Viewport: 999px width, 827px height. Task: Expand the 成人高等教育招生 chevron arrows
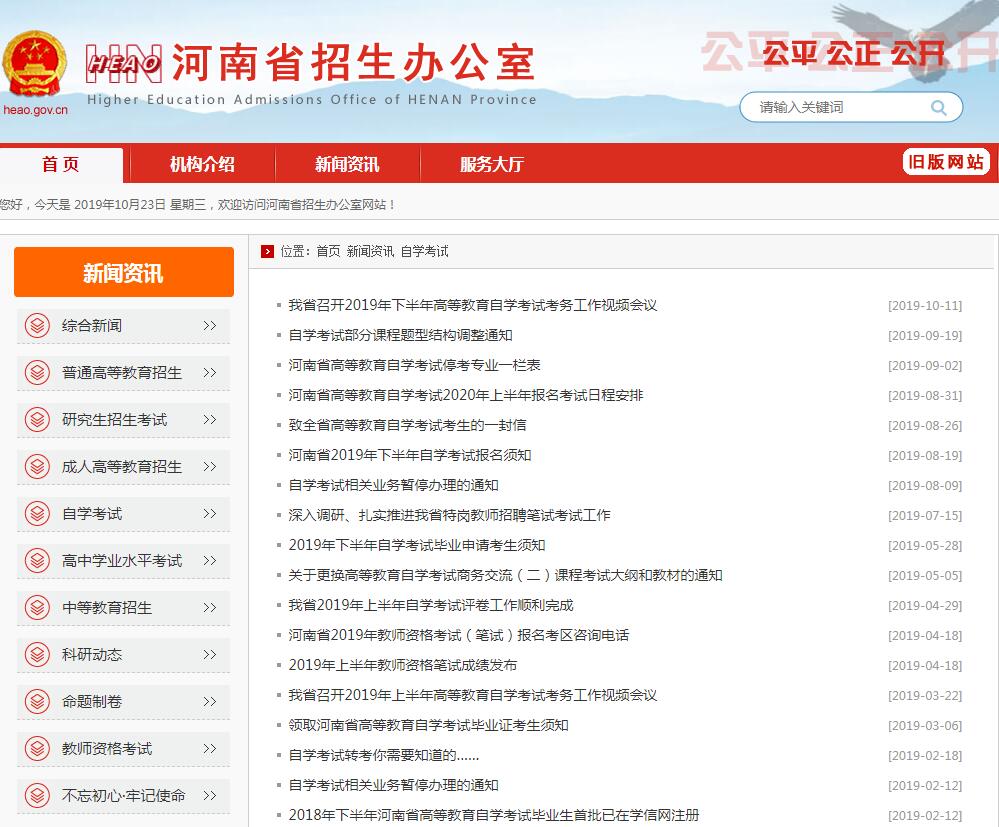pos(209,467)
